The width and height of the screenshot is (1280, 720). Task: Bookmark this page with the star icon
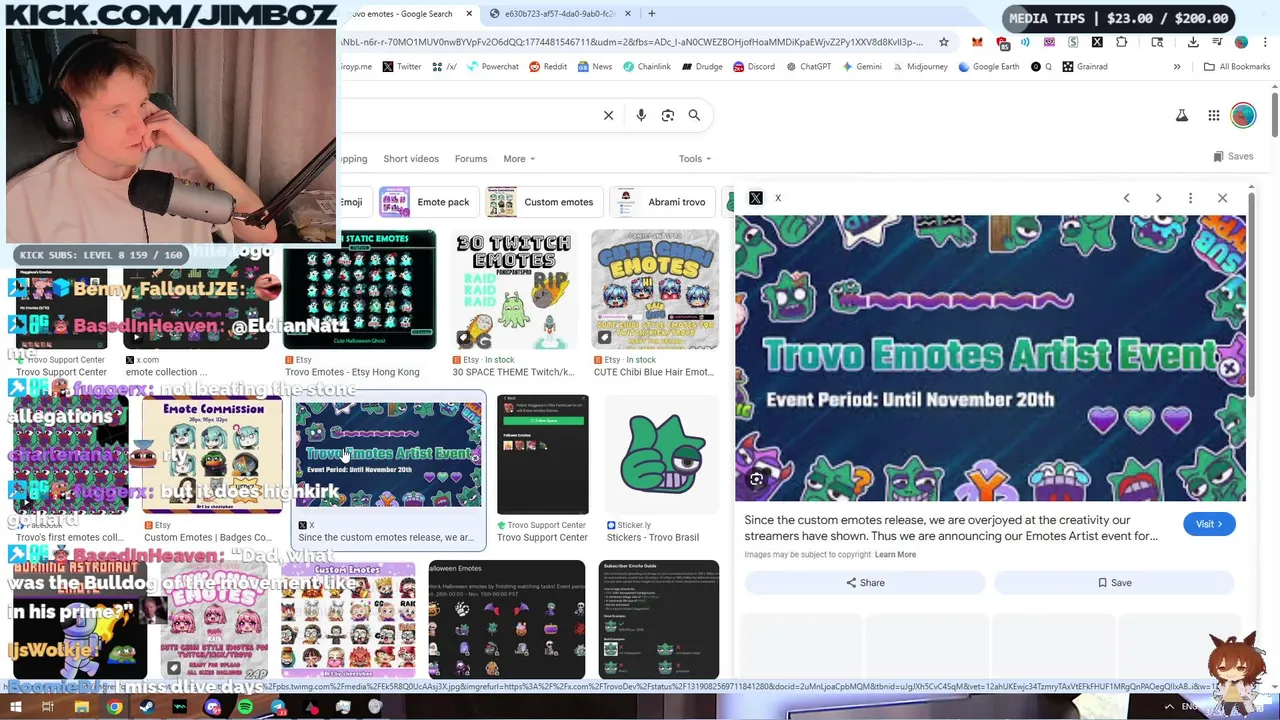[943, 42]
